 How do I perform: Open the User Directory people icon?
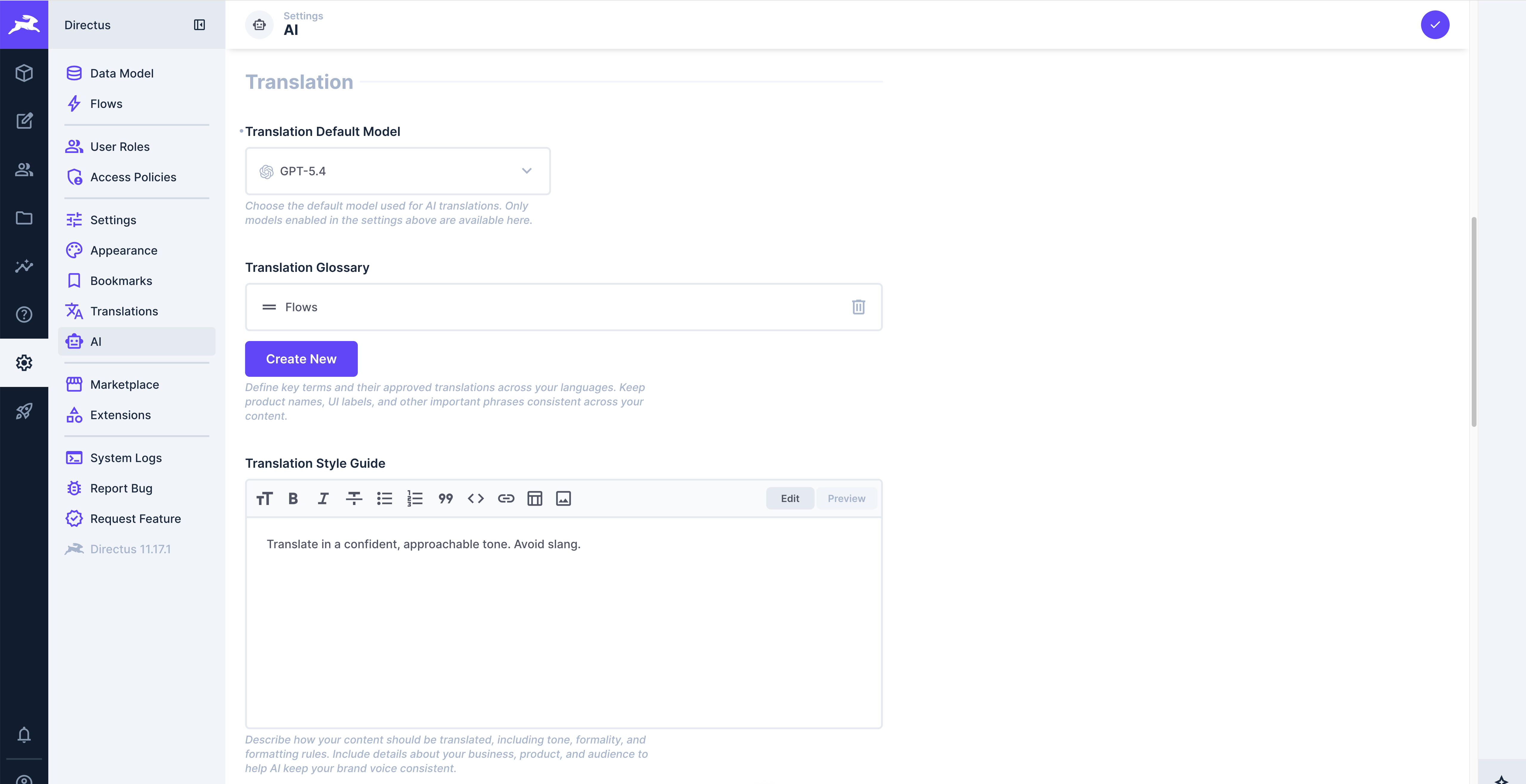(x=24, y=170)
